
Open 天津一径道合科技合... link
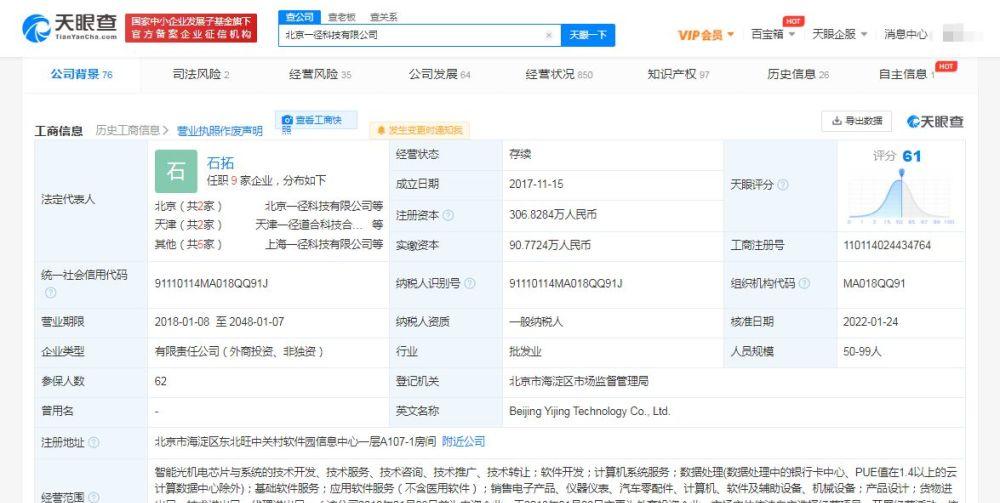click(309, 225)
